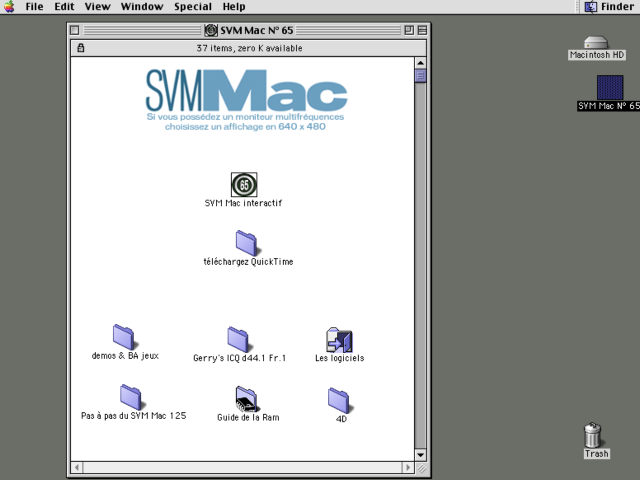640x480 pixels.
Task: Open the Special menu
Action: tap(193, 7)
